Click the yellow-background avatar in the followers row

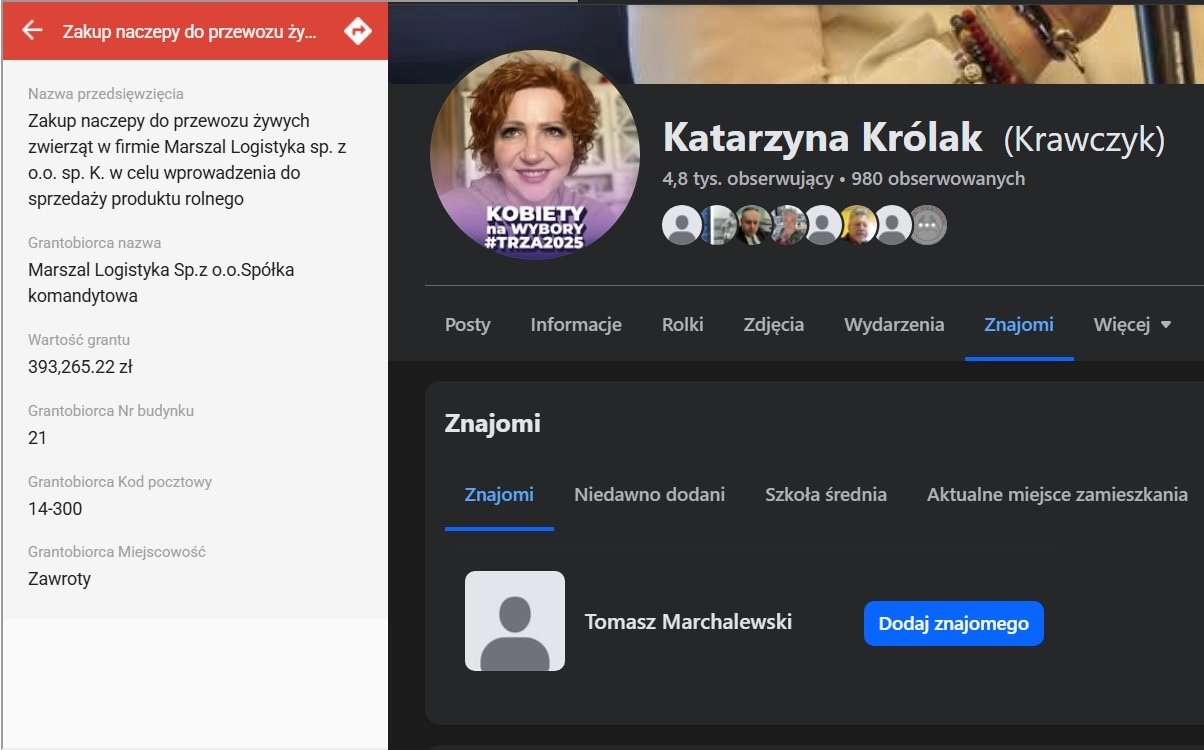pos(857,225)
